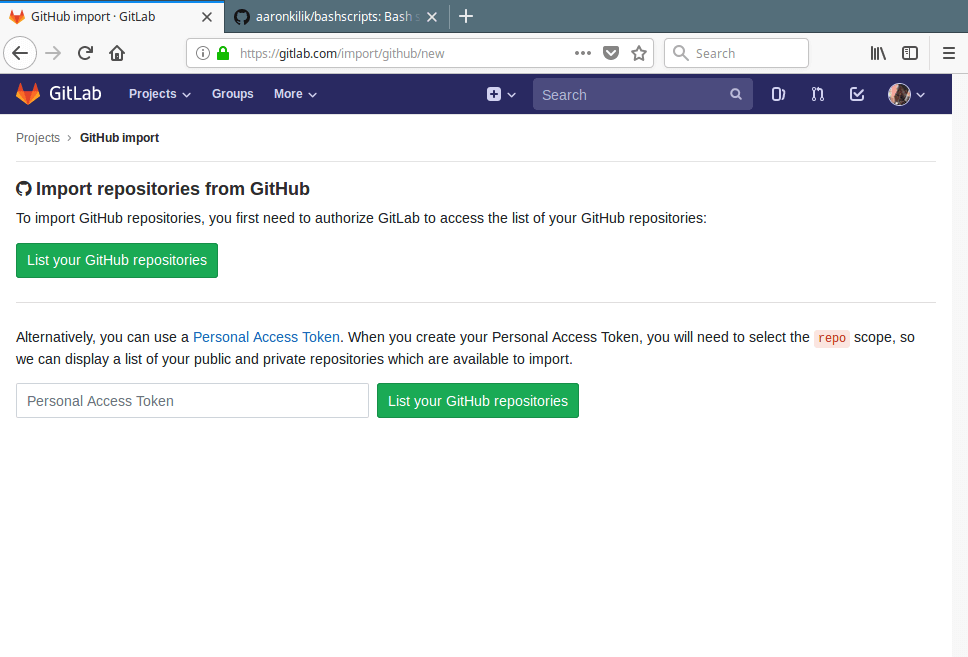Click the browser address bar URL
Image resolution: width=968 pixels, height=657 pixels.
342,54
